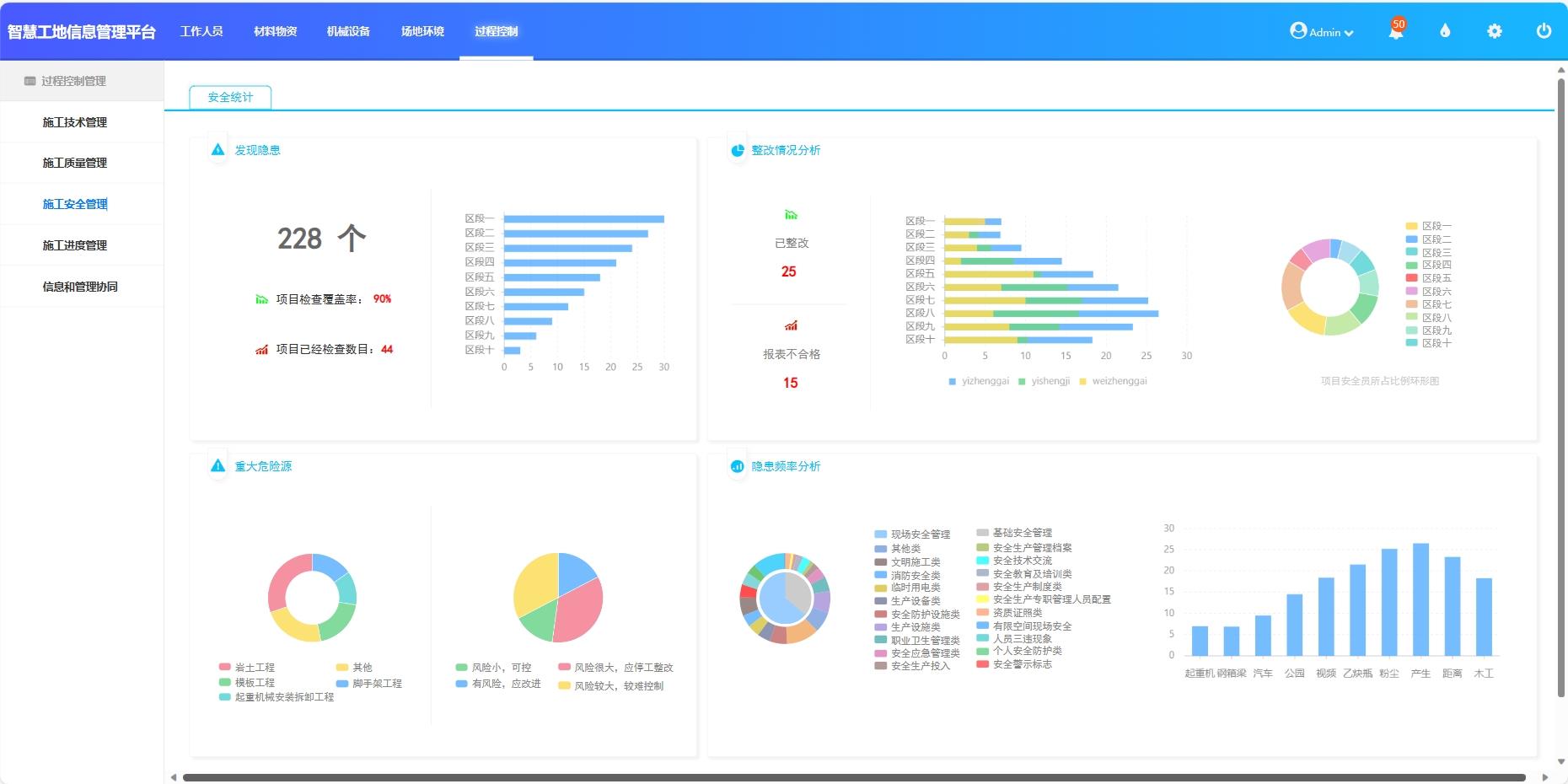Click the horizontal scrollbar at the bottom

point(853,777)
